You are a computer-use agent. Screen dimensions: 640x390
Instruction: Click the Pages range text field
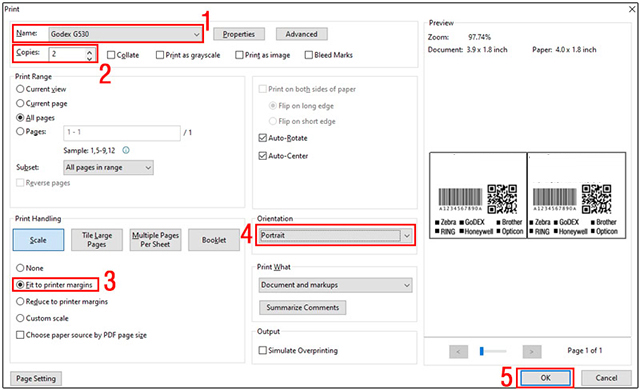(122, 133)
